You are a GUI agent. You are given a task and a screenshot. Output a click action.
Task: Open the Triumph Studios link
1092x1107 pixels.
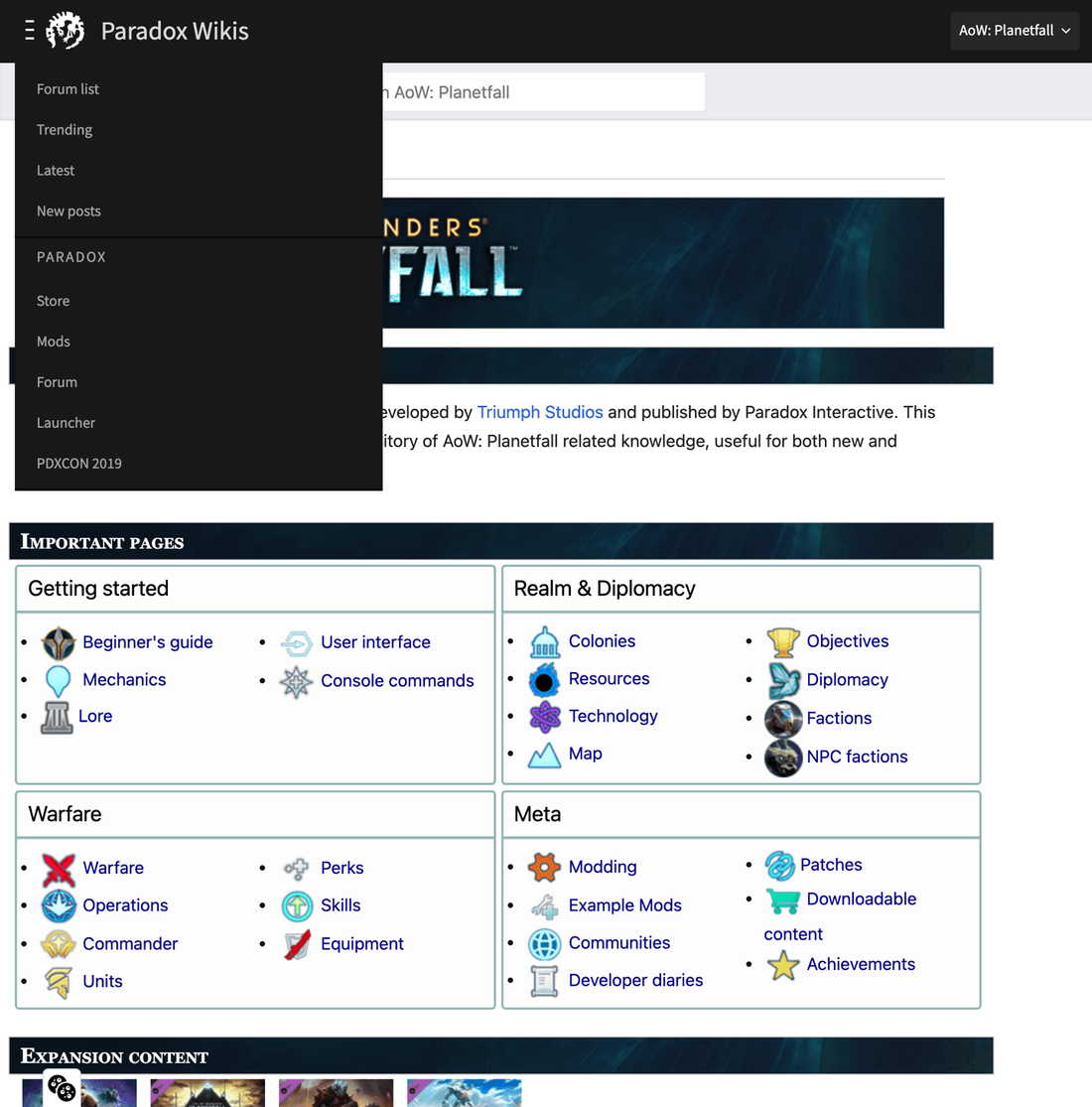click(540, 412)
